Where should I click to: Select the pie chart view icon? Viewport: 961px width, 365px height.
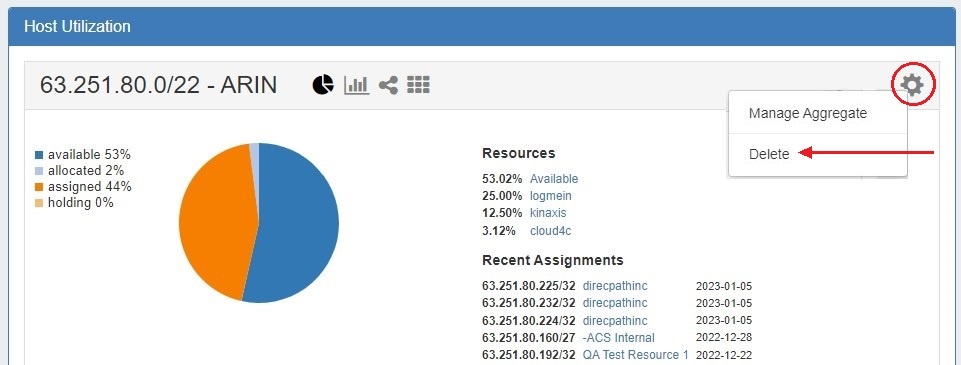coord(323,85)
